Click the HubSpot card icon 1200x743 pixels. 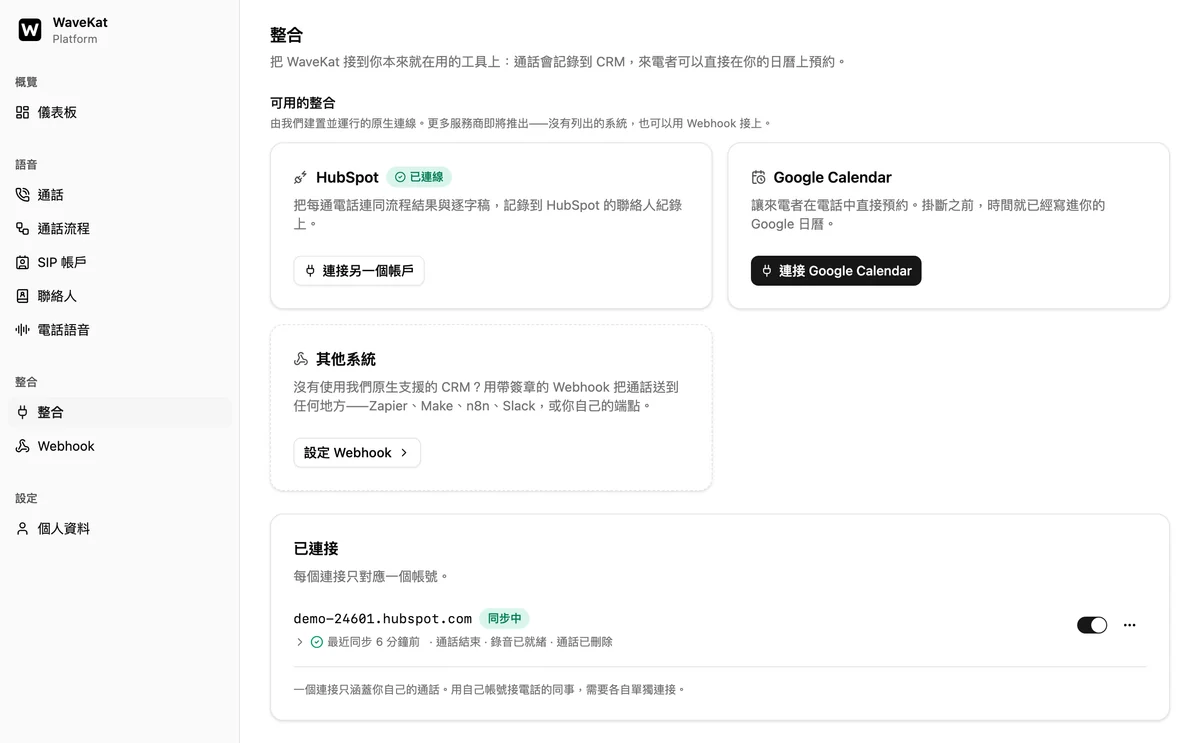tap(300, 177)
